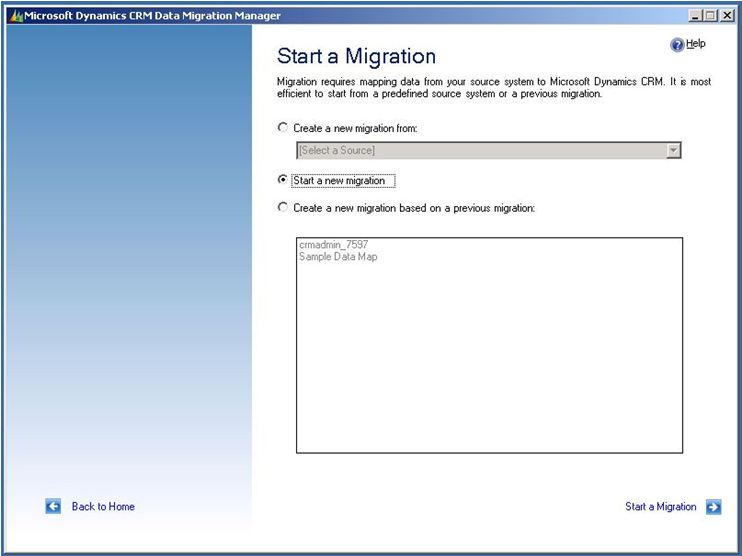Viewport: 742px width, 556px height.
Task: Click the "[Select a Source]" combo box field
Action: (480, 150)
